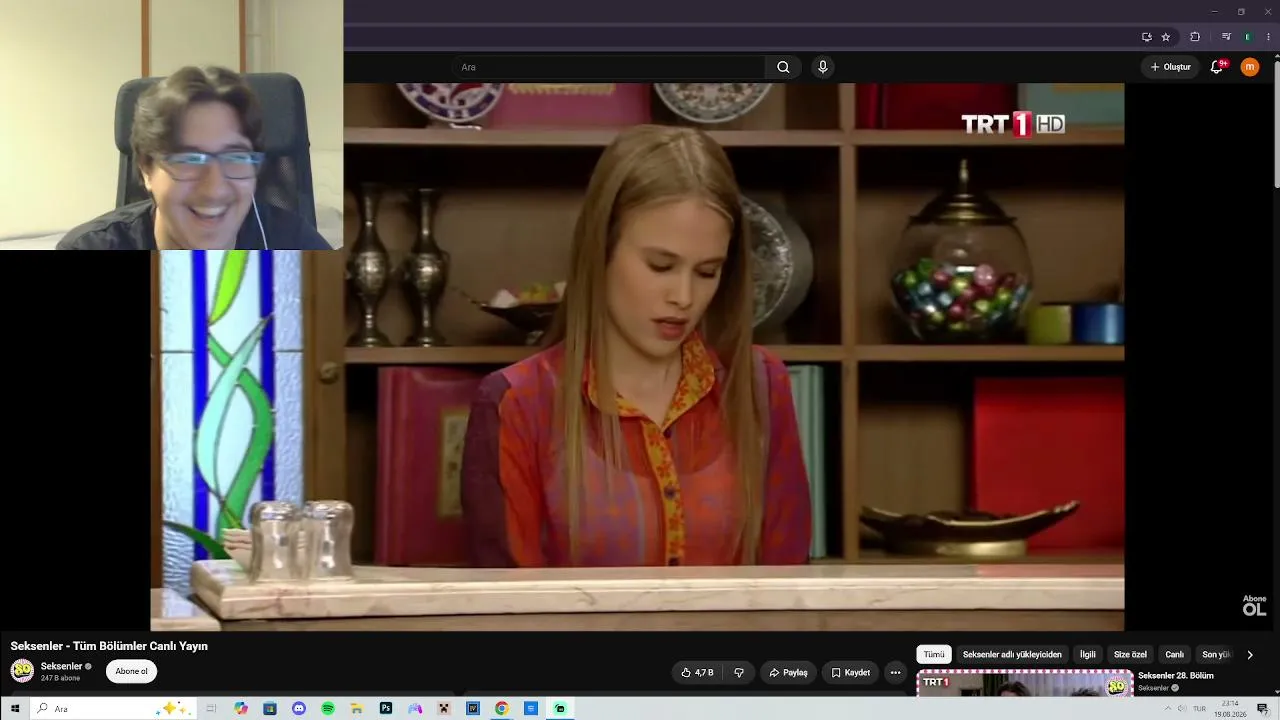Open the Seksenler 28. Bölüm video title

pyautogui.click(x=1175, y=676)
